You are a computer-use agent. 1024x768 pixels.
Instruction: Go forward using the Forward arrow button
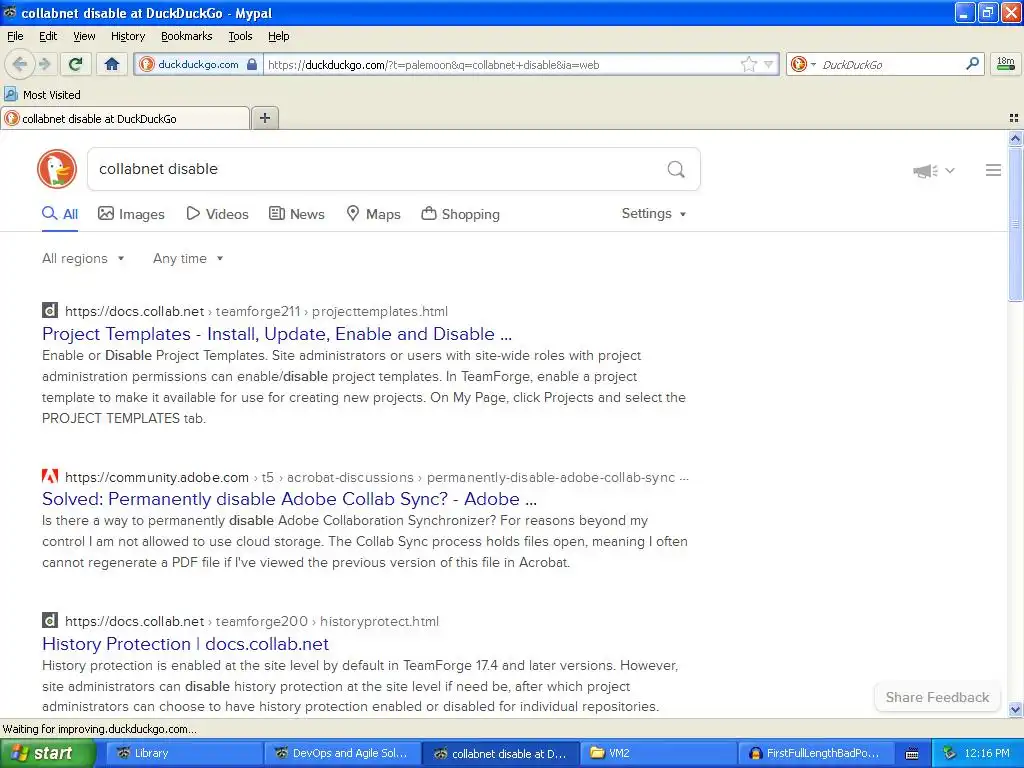[x=45, y=64]
